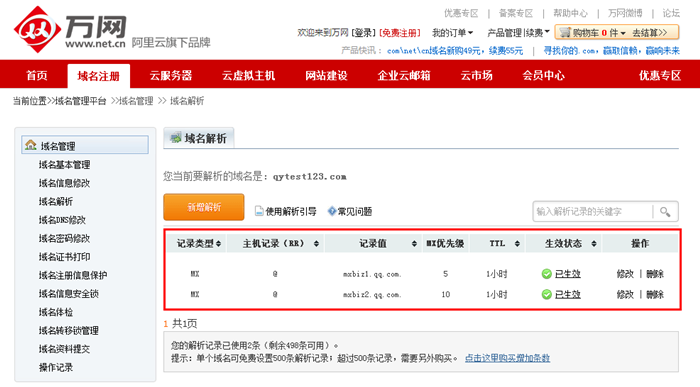
Task: Select 域名信息安全锁 in sidebar
Action: click(x=69, y=294)
